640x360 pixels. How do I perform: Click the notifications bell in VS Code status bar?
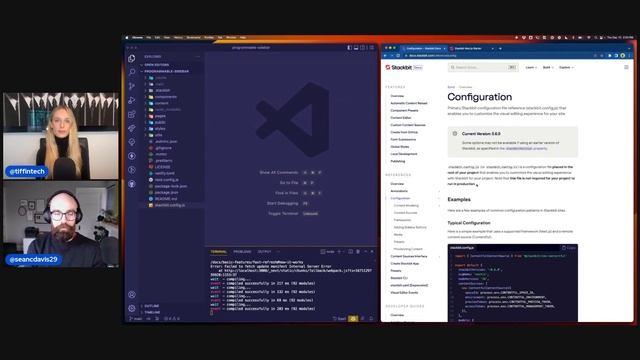371,319
